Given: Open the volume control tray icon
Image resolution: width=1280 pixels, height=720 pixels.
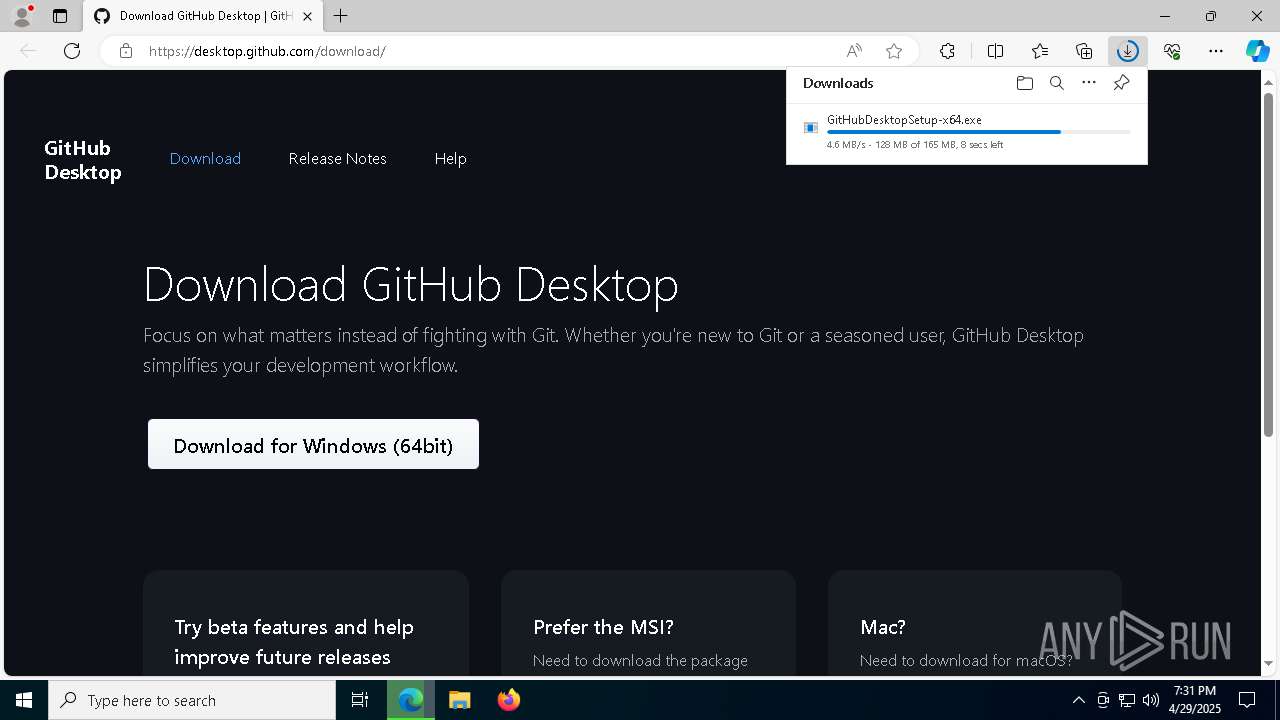Looking at the screenshot, I should click(1150, 700).
